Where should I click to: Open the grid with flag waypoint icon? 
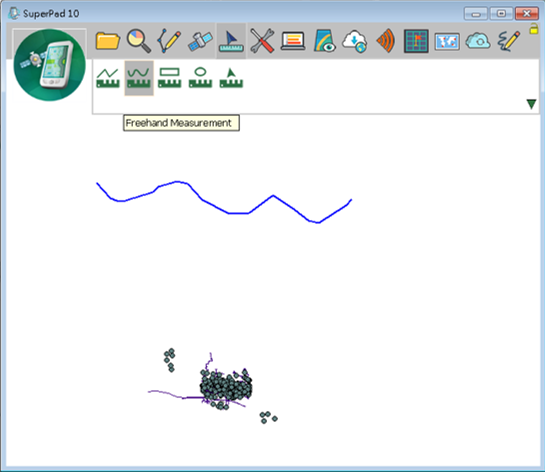click(416, 41)
